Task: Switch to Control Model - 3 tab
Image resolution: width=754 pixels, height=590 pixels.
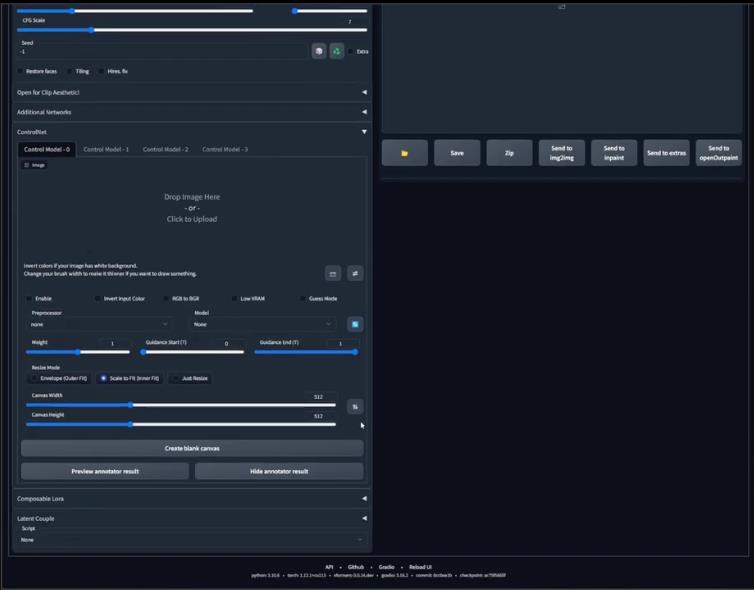Action: click(x=225, y=150)
